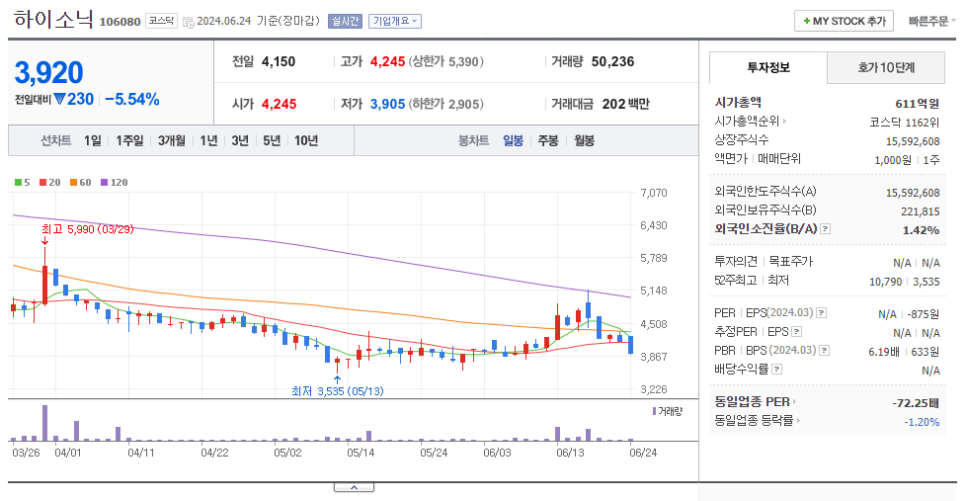Screen dimensions: 966x501
Task: Click help icon next to 추정PER EPS
Action: pyautogui.click(x=797, y=332)
